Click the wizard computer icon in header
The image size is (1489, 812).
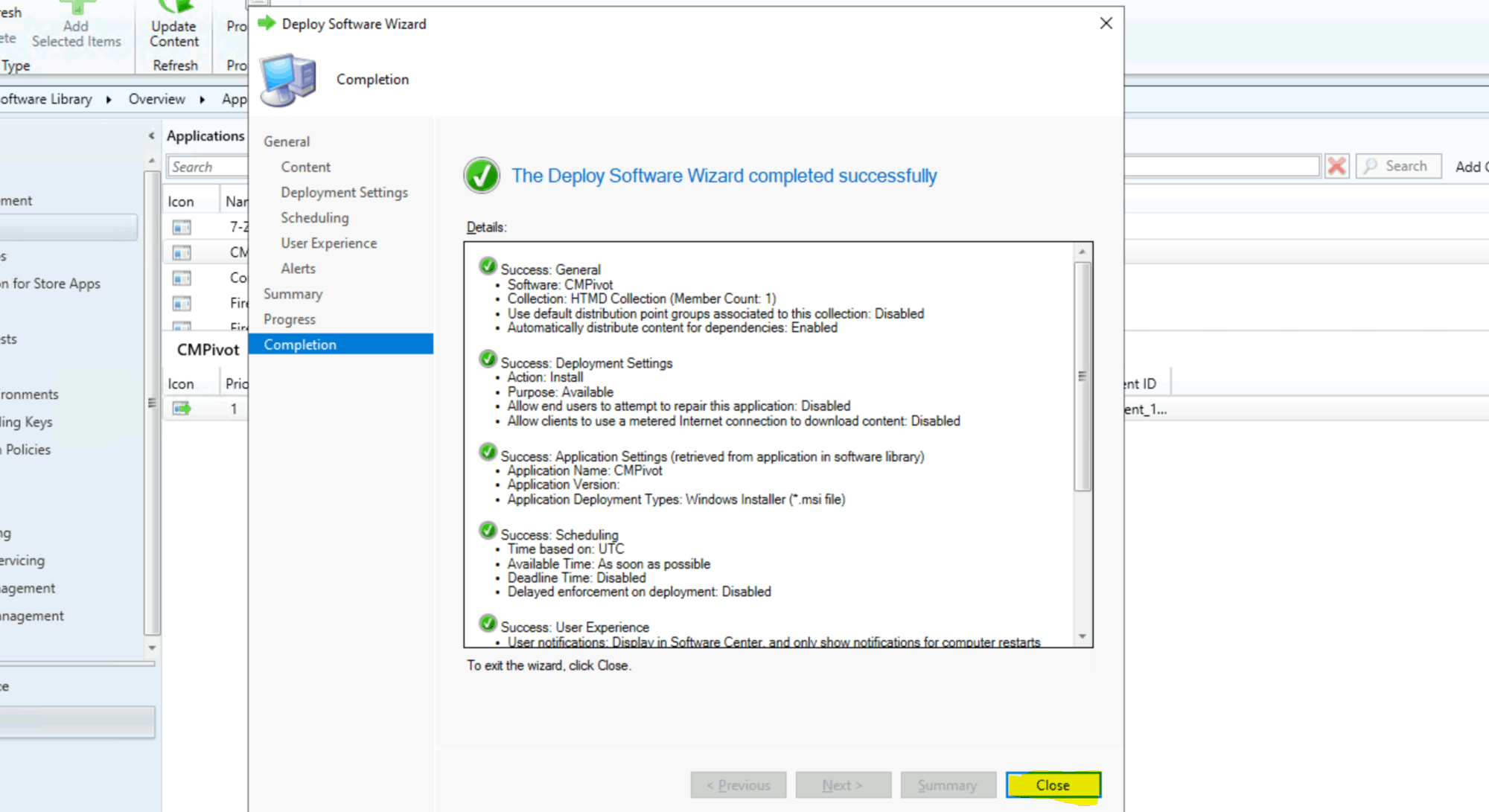pos(287,80)
